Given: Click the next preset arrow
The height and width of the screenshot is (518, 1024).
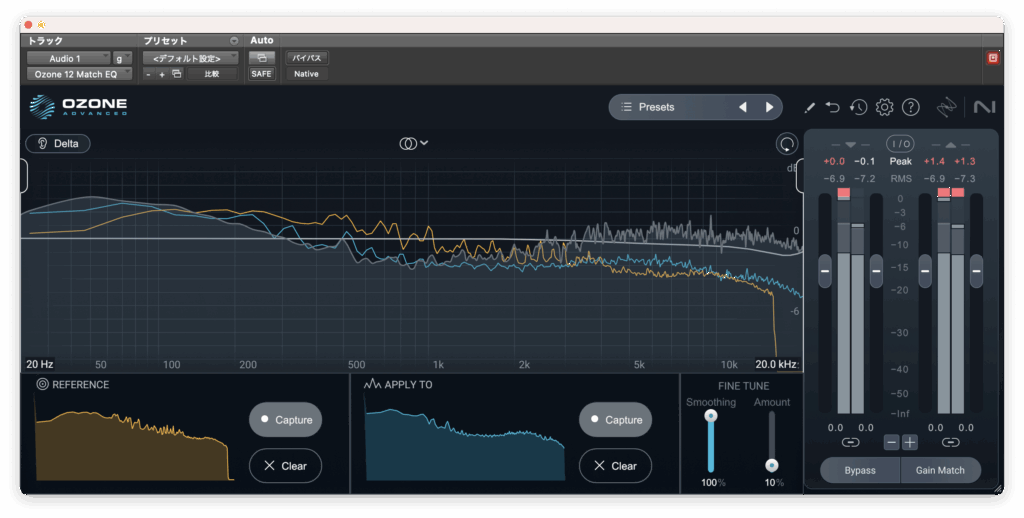Looking at the screenshot, I should (769, 107).
